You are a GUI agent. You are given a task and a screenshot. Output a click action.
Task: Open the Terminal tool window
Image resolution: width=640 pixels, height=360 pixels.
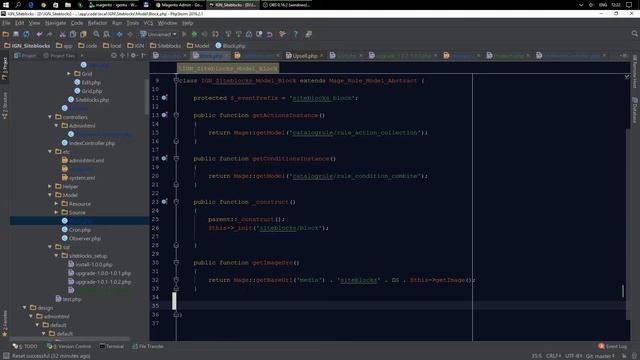coord(111,346)
